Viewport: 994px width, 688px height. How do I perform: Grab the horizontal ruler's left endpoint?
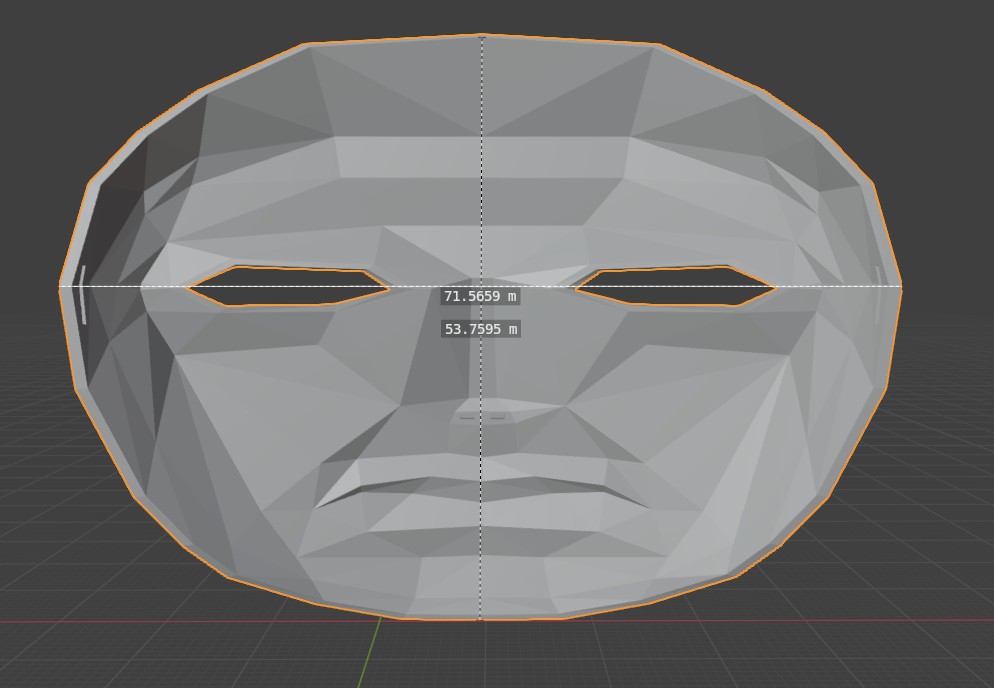(61, 287)
